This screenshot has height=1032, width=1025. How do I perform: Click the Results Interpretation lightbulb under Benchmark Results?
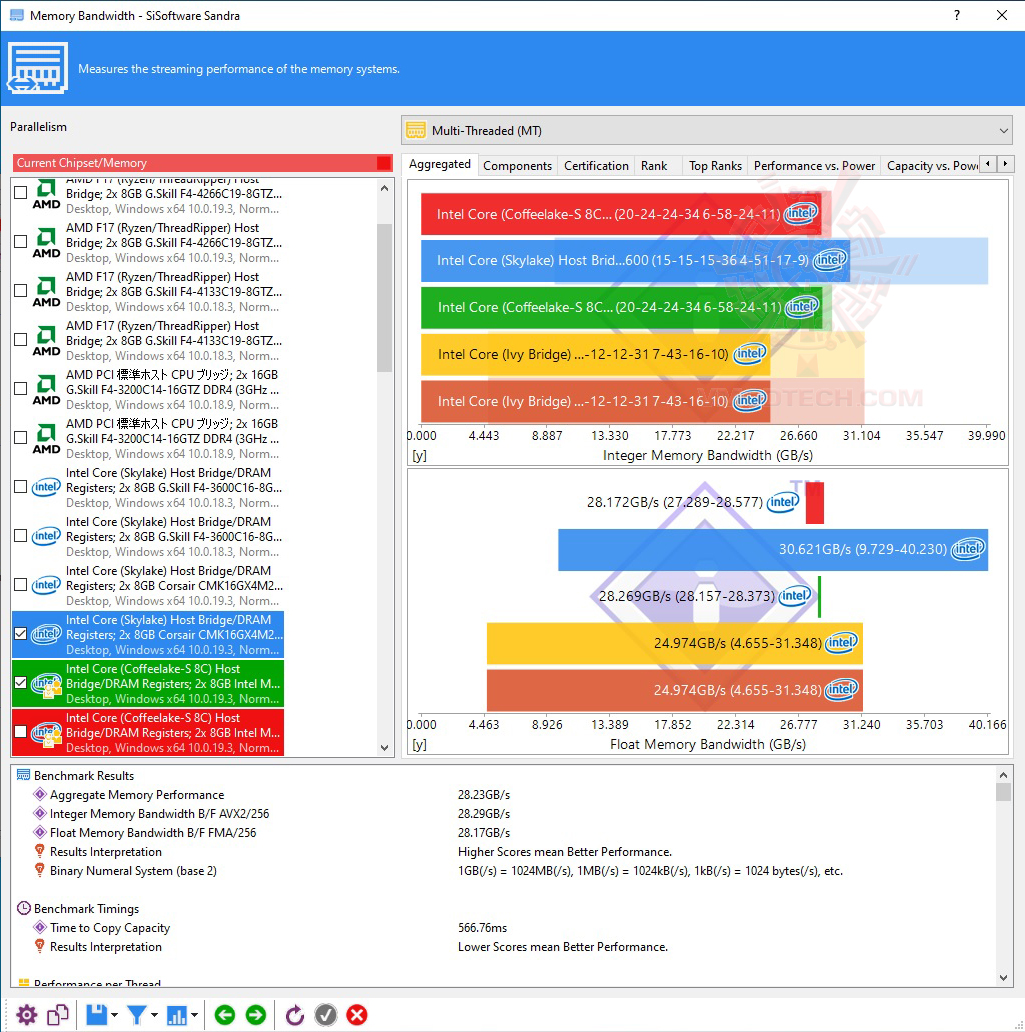point(40,852)
